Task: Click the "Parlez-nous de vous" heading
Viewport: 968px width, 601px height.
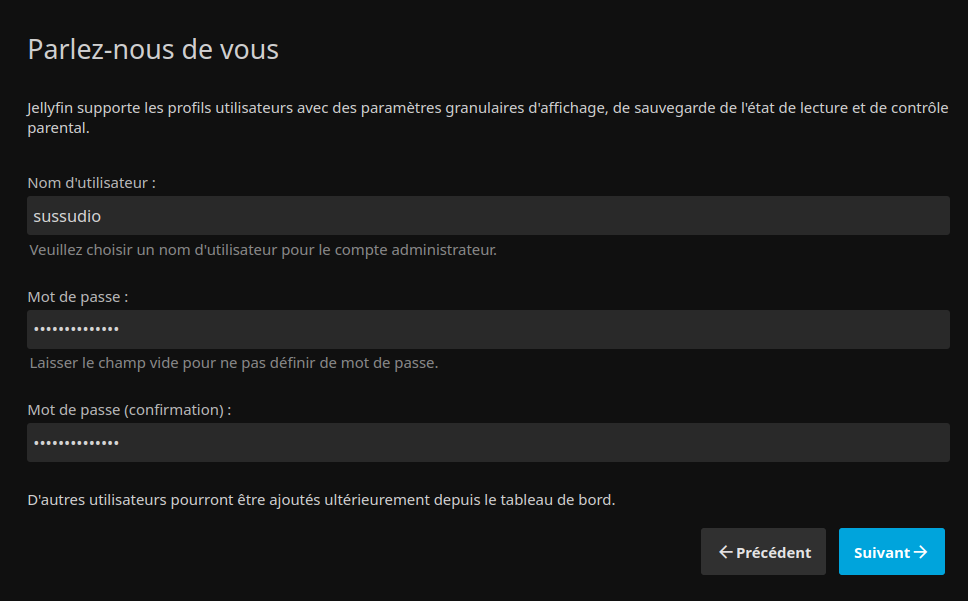Action: [x=153, y=49]
